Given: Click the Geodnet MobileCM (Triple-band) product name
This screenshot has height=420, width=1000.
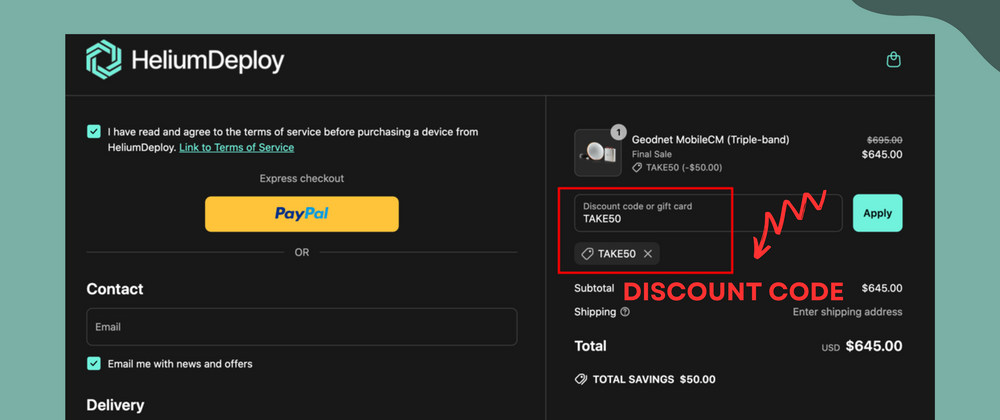Looking at the screenshot, I should (x=713, y=140).
